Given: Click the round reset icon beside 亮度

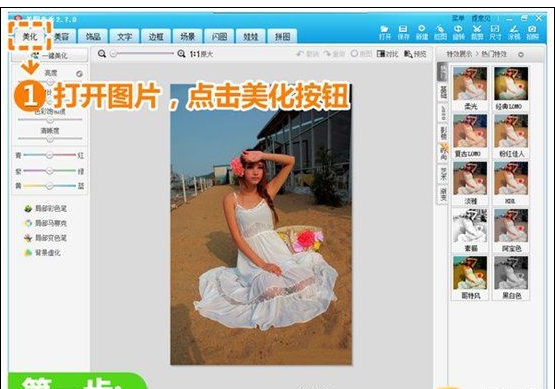Looking at the screenshot, I should click(x=79, y=74).
